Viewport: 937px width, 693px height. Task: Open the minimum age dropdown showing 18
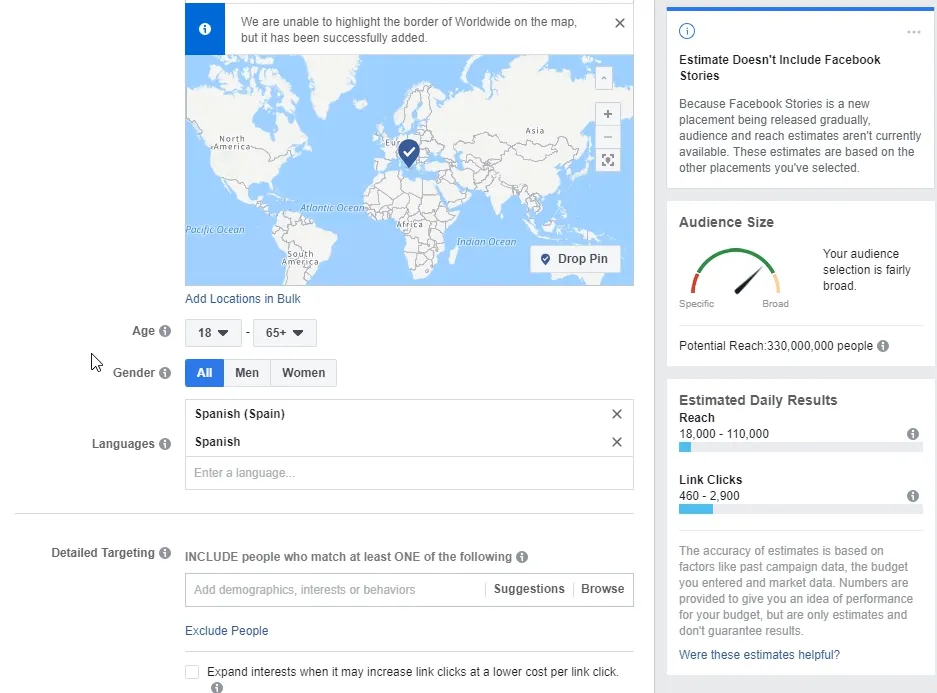coord(213,333)
